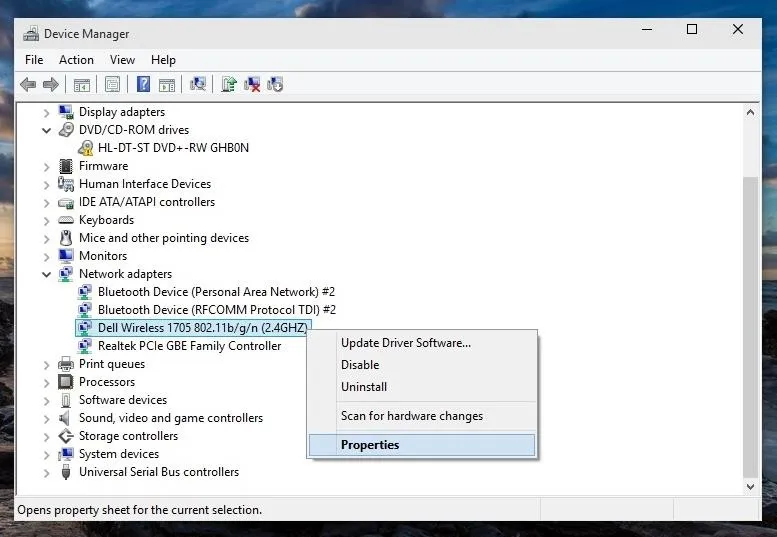Click the Show/Hide Action Pane toolbar icon
Viewport: 777px width, 537px height.
click(x=167, y=85)
